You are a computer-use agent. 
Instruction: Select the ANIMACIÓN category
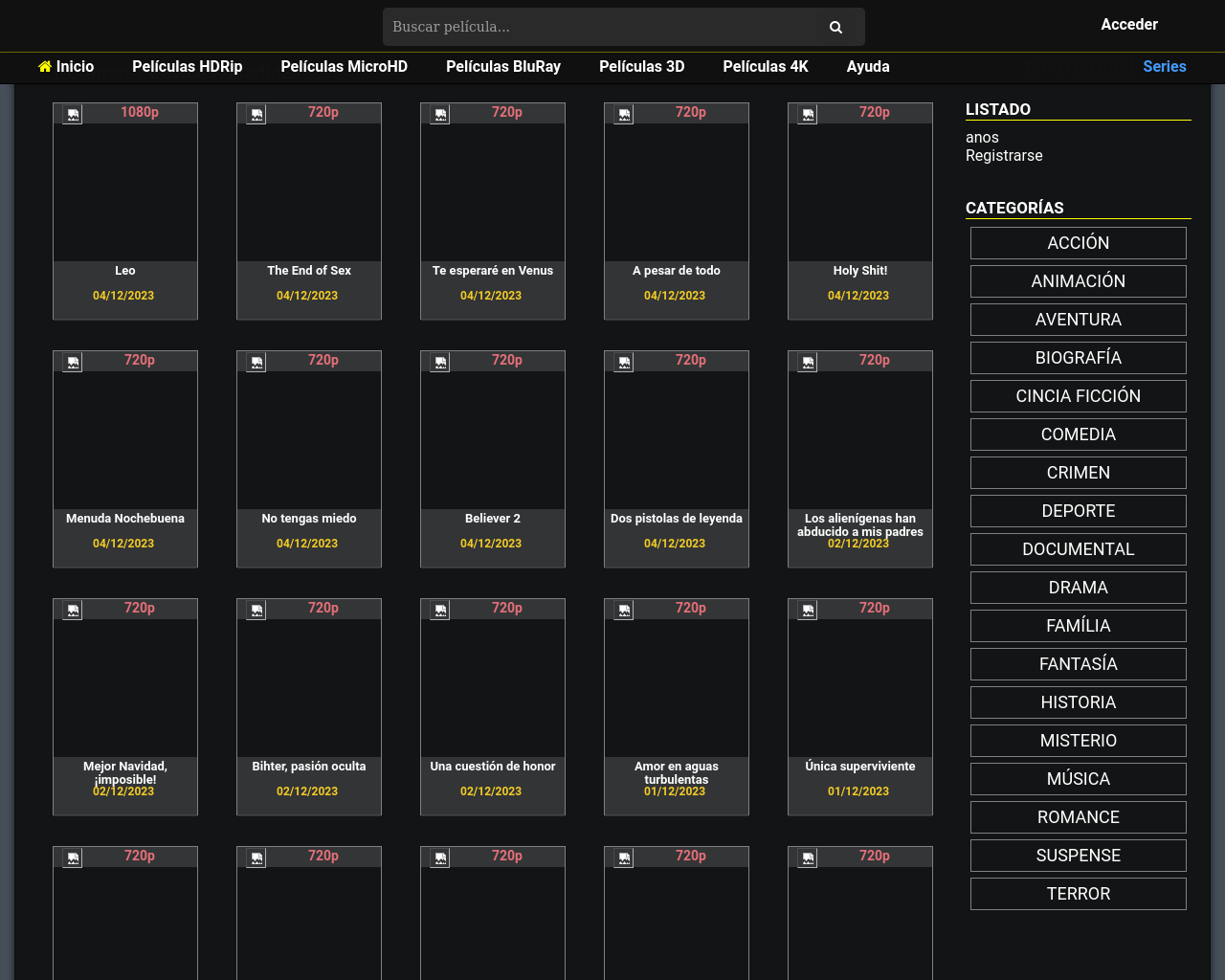pyautogui.click(x=1079, y=281)
